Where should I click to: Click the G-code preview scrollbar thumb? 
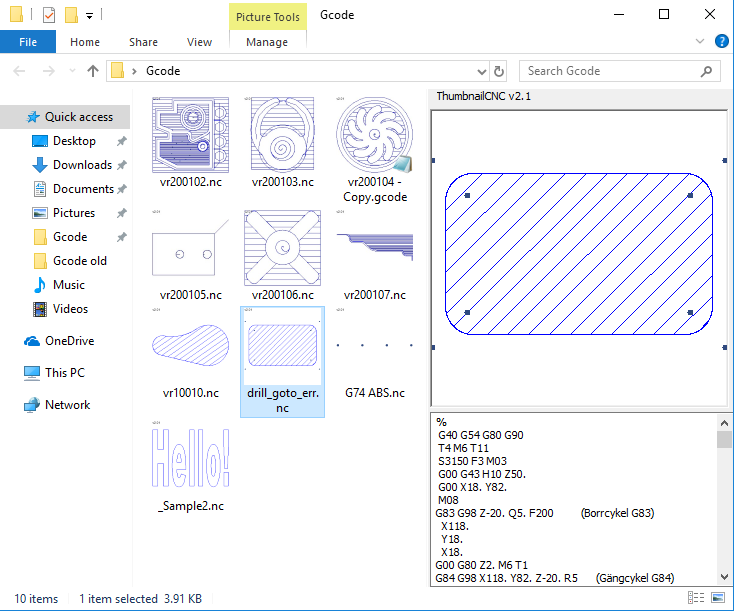[x=724, y=439]
